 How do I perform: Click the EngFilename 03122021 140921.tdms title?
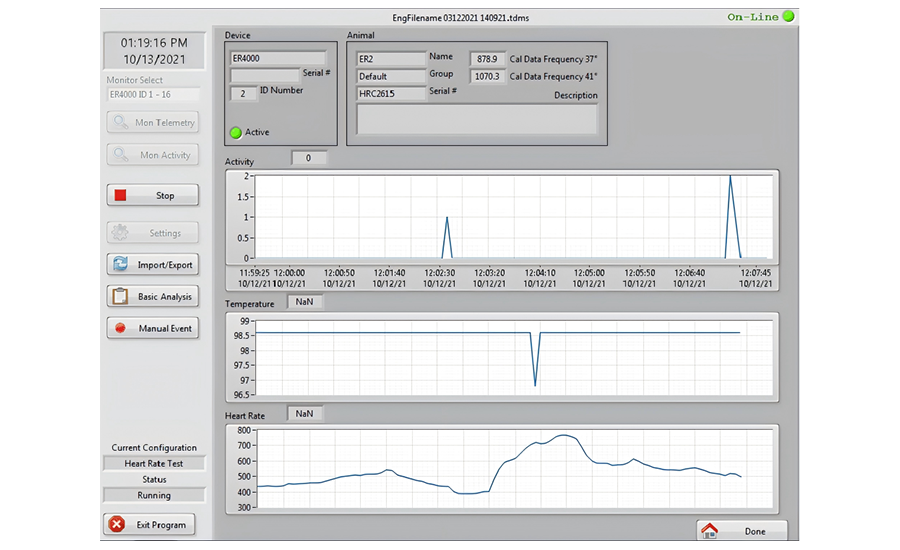coord(461,18)
